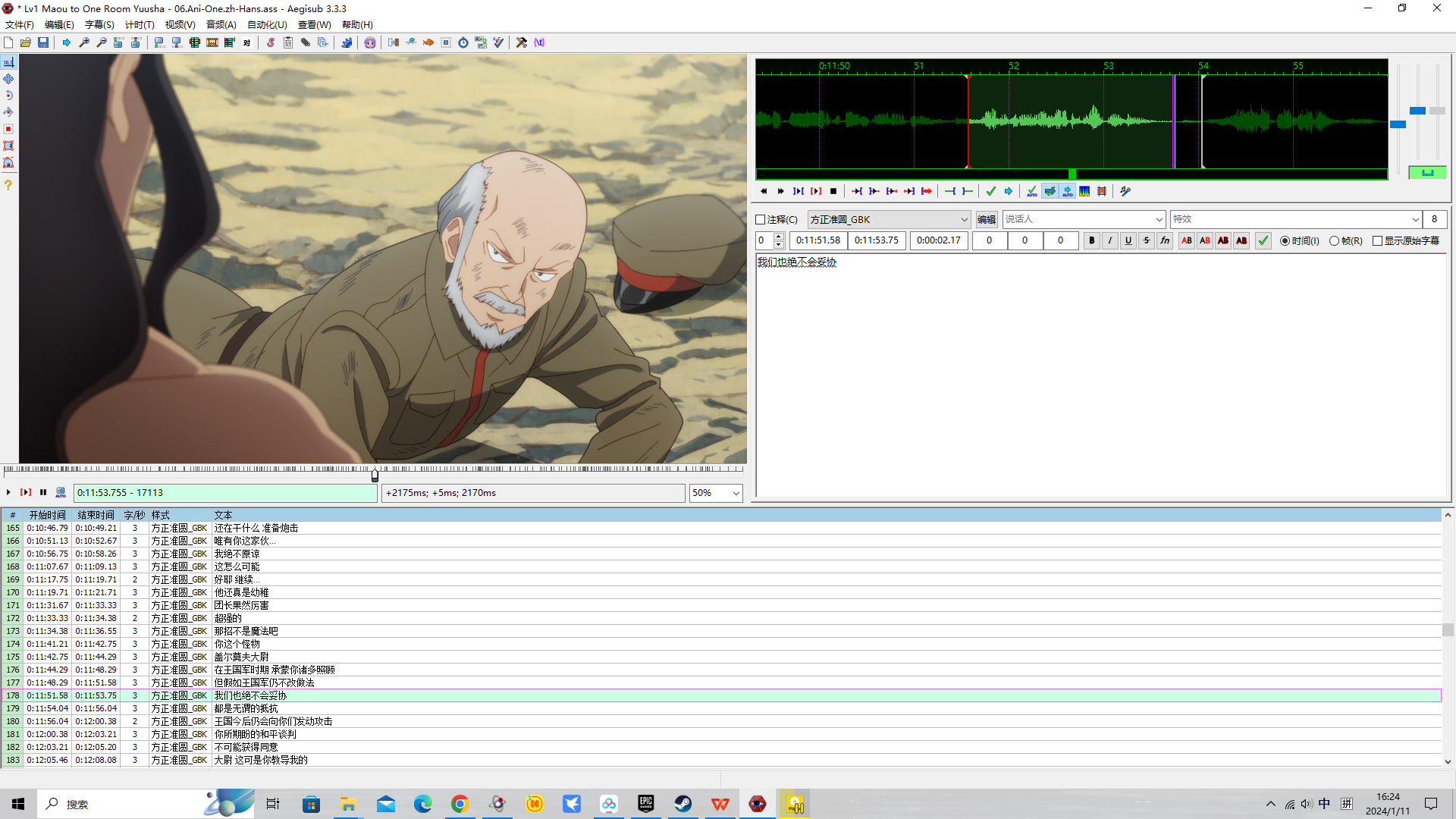Viewport: 1456px width, 819px height.
Task: Increase the layer number spinner
Action: click(779, 237)
